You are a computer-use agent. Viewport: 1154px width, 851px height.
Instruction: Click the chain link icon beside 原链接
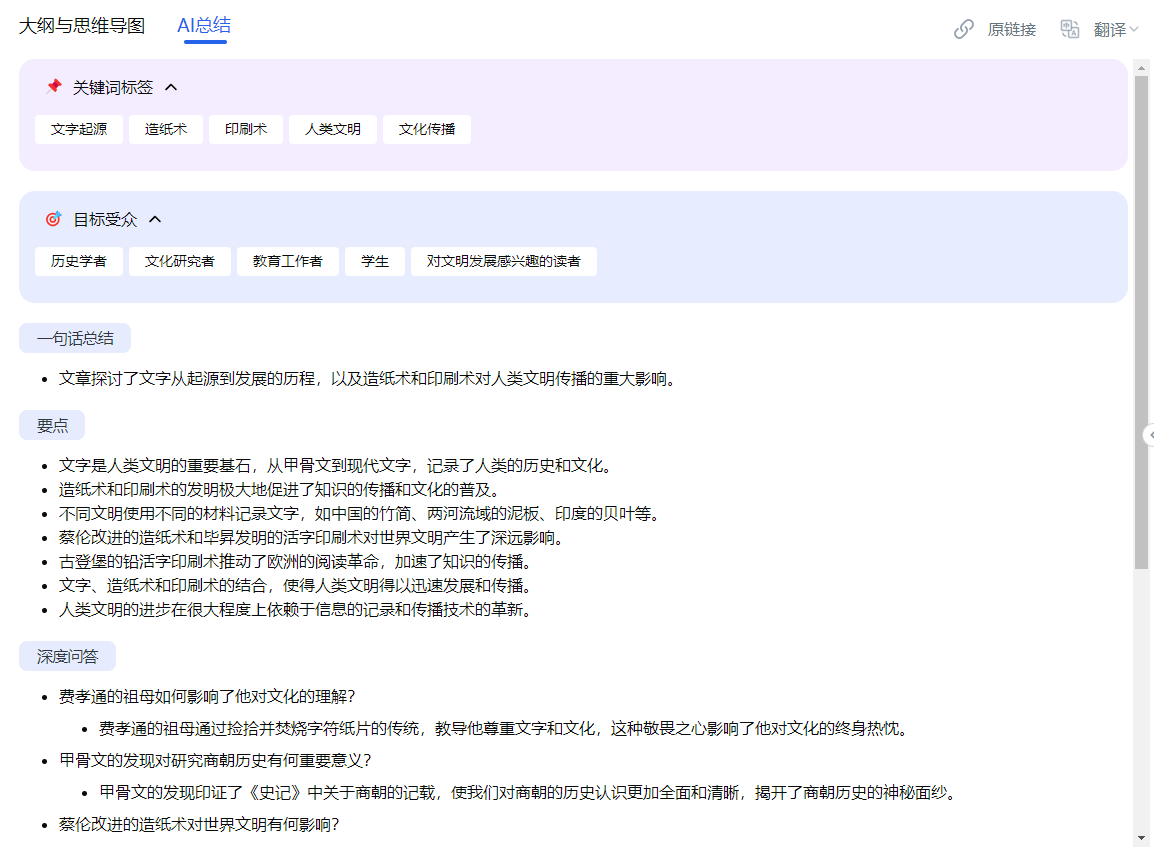point(964,29)
